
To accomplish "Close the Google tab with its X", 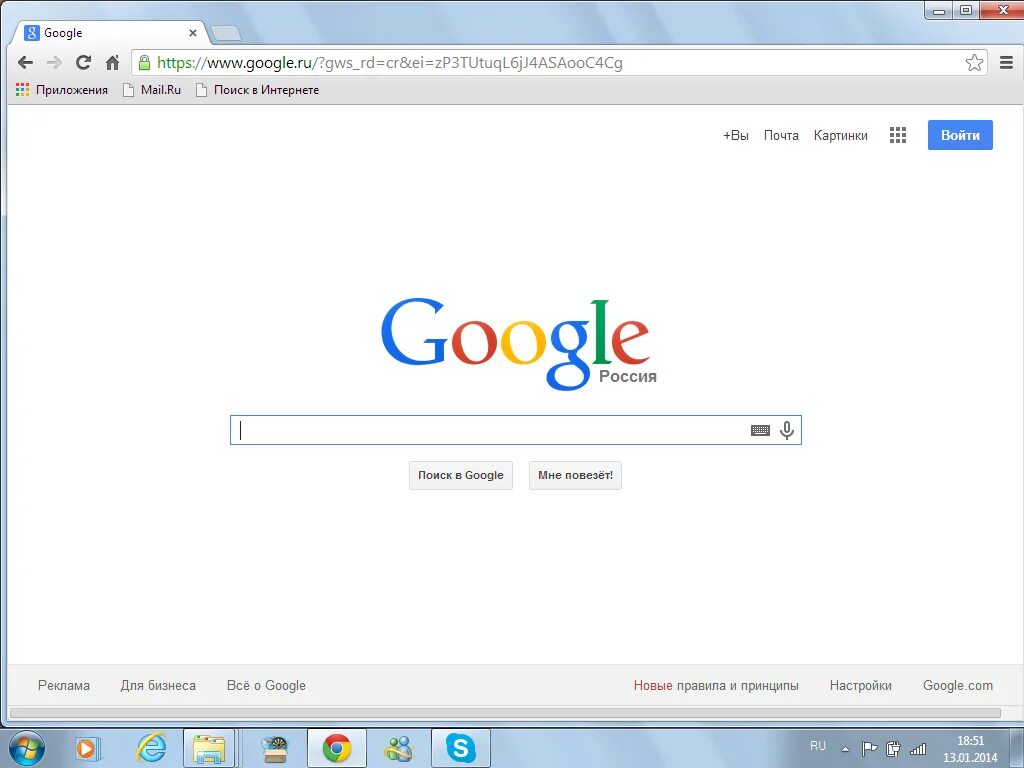I will tap(193, 33).
